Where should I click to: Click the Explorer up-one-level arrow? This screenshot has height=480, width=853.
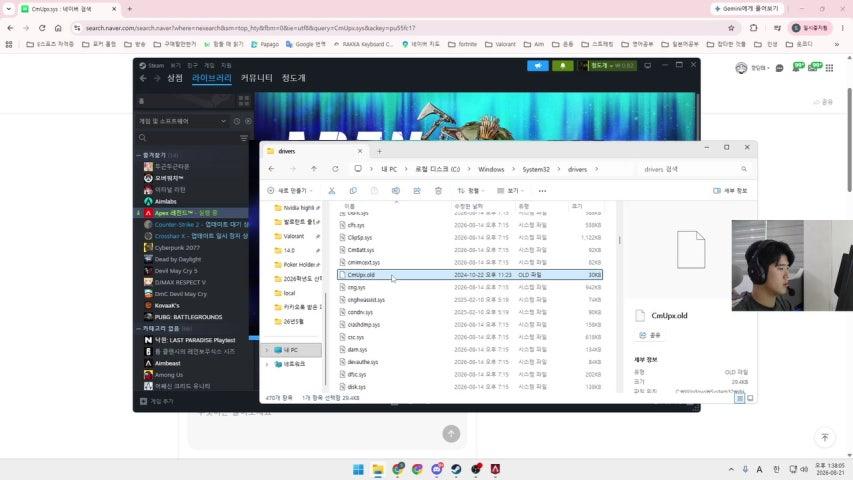coord(314,169)
